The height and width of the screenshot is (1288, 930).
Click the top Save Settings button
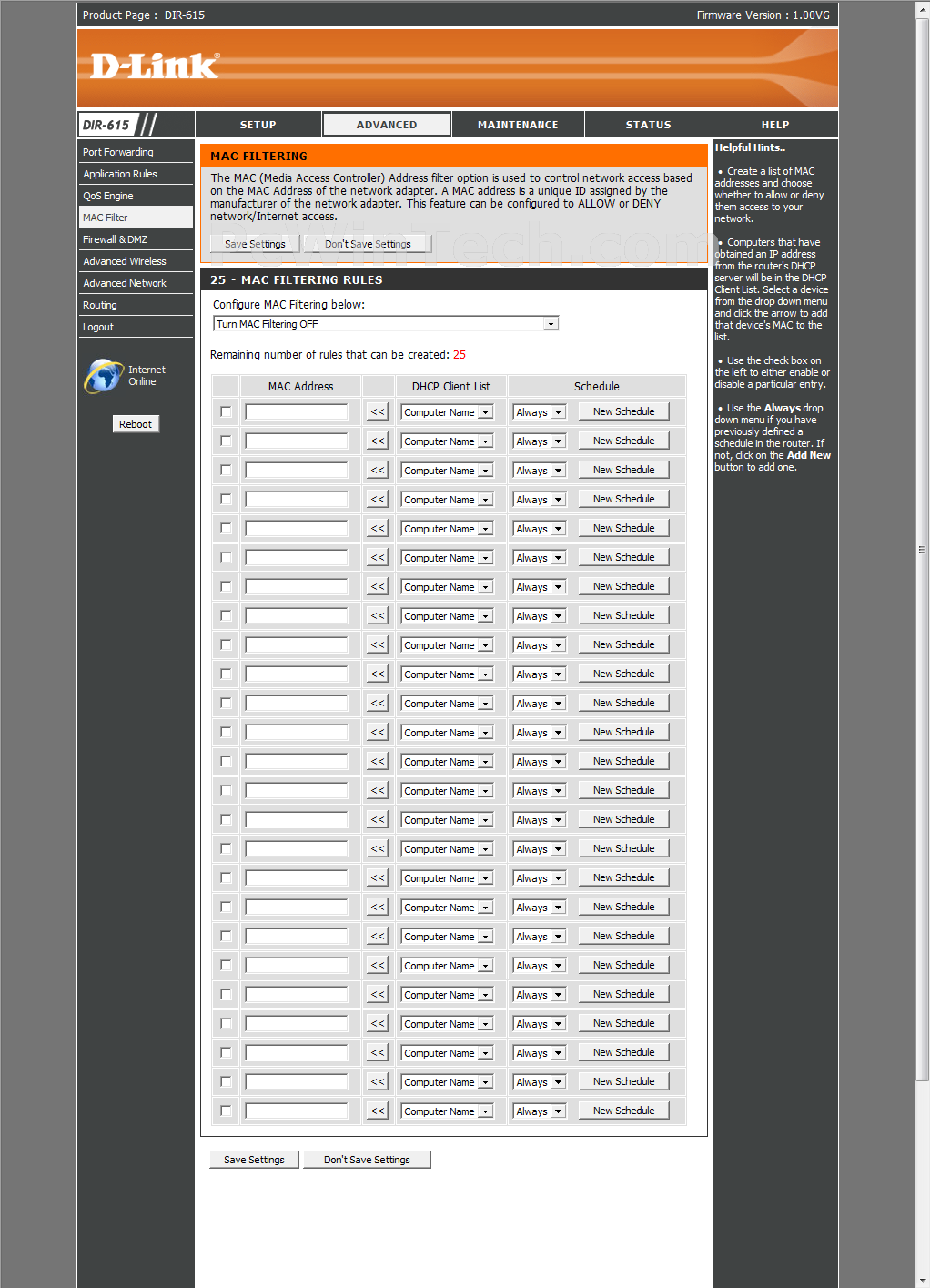point(255,244)
